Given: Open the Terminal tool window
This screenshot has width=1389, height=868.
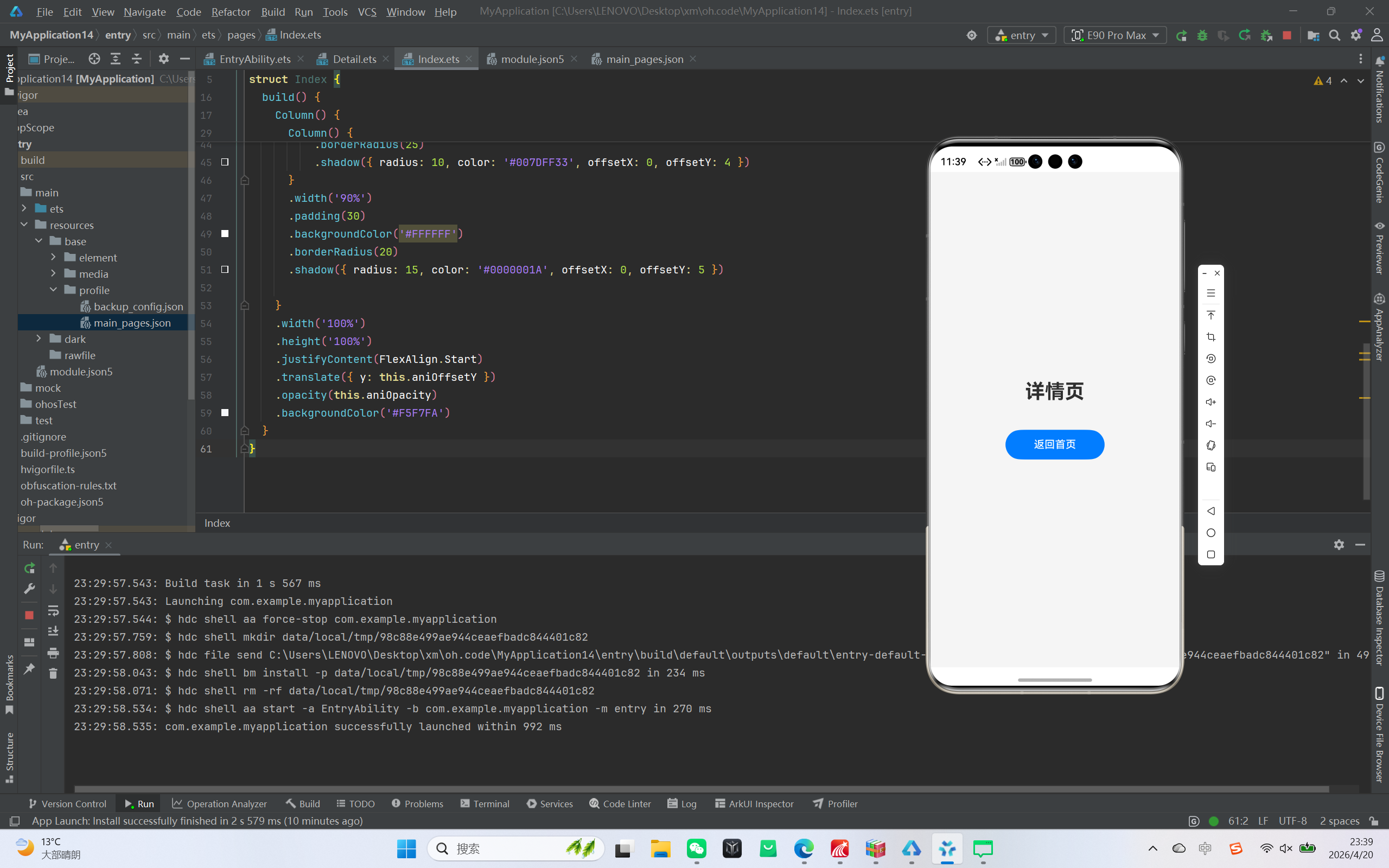Looking at the screenshot, I should tap(485, 803).
